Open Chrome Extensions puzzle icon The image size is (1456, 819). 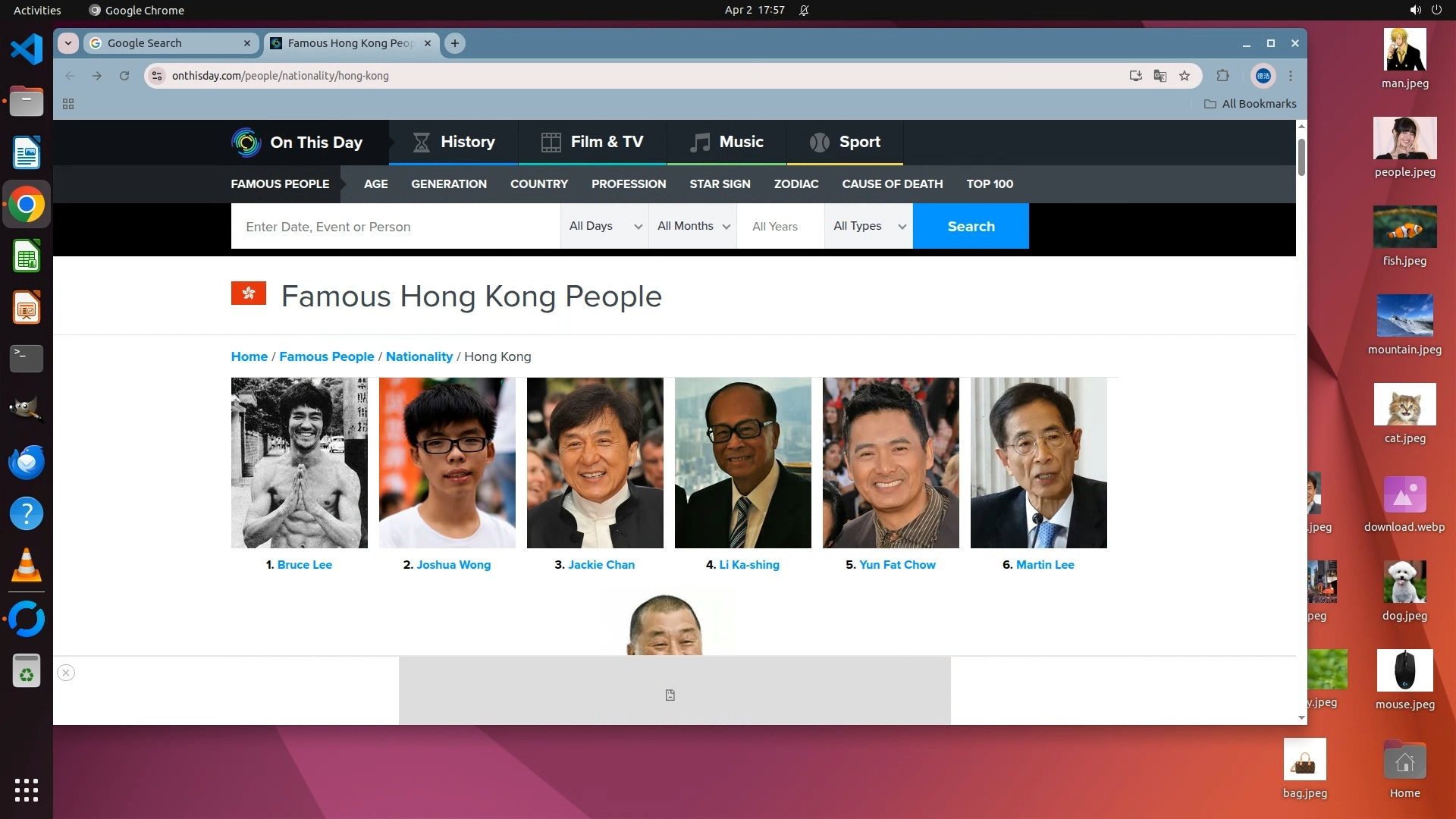1222,76
